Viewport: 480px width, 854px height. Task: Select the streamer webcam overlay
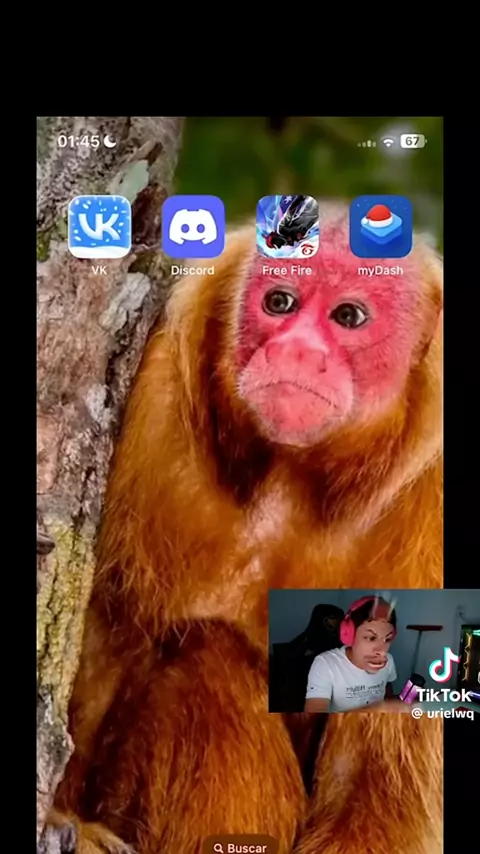pyautogui.click(x=374, y=650)
